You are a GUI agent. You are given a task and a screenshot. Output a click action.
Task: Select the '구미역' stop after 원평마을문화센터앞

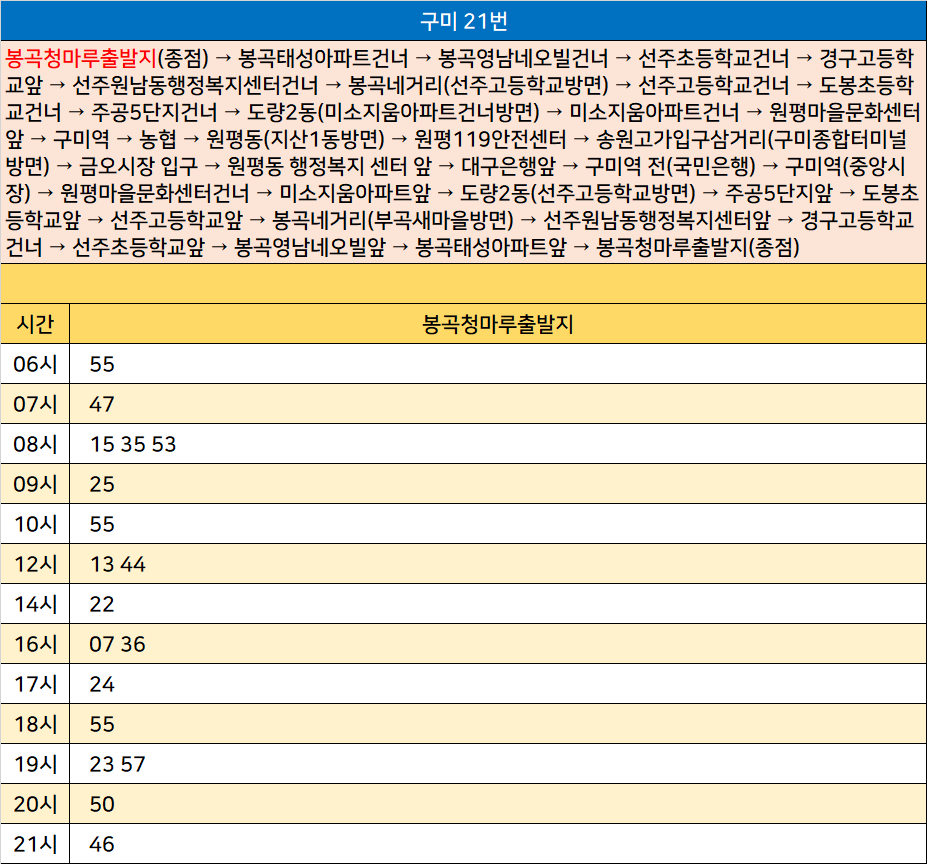pos(81,139)
